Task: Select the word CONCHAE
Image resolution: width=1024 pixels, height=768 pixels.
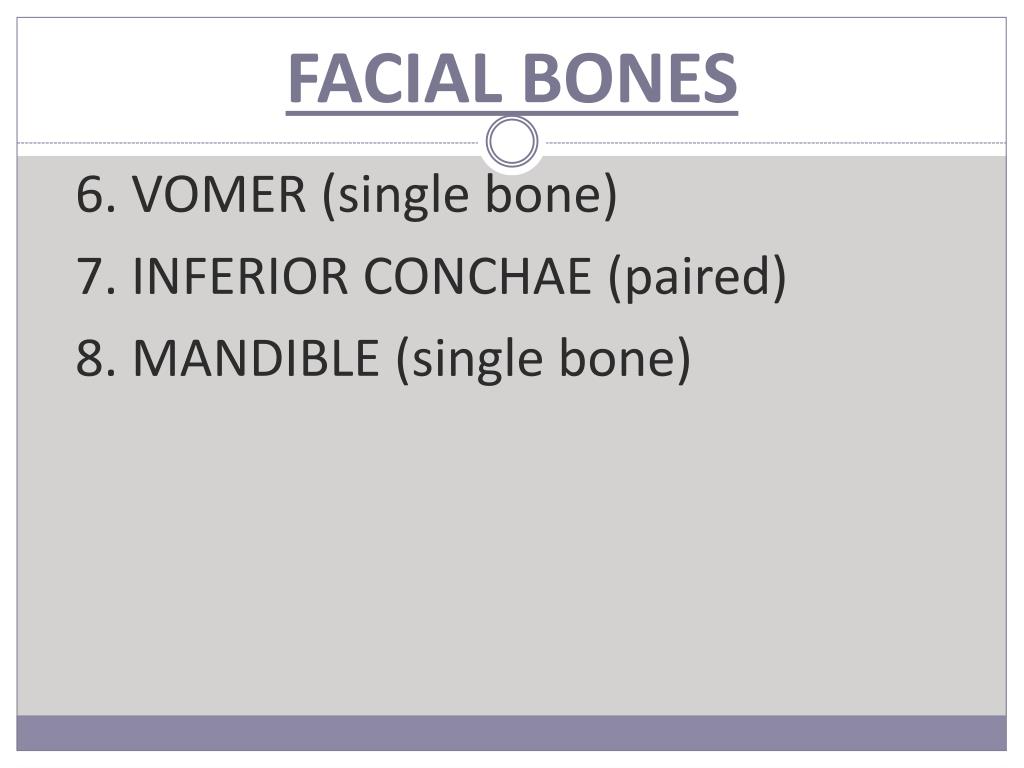Action: 477,276
